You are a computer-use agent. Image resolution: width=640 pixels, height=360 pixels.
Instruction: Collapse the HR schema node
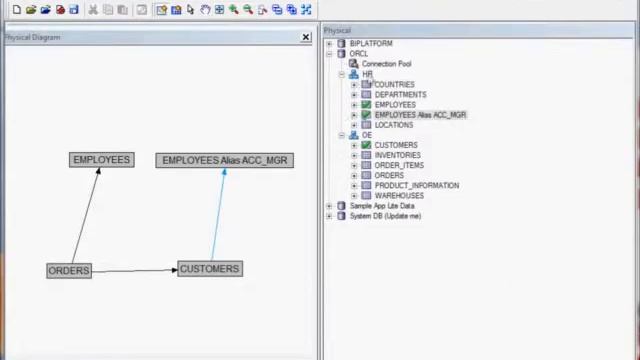pos(342,74)
